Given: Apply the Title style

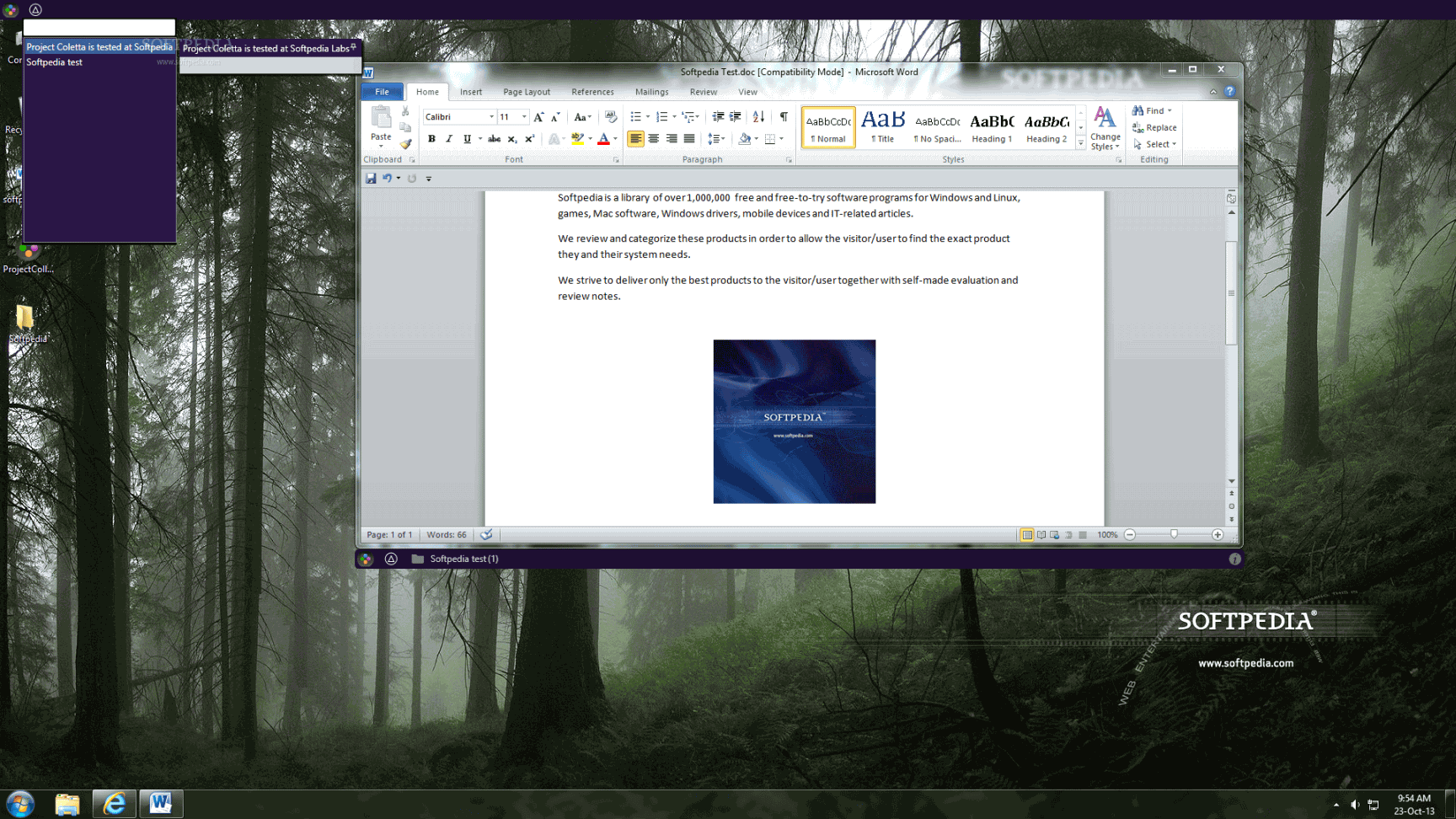Looking at the screenshot, I should [x=882, y=127].
